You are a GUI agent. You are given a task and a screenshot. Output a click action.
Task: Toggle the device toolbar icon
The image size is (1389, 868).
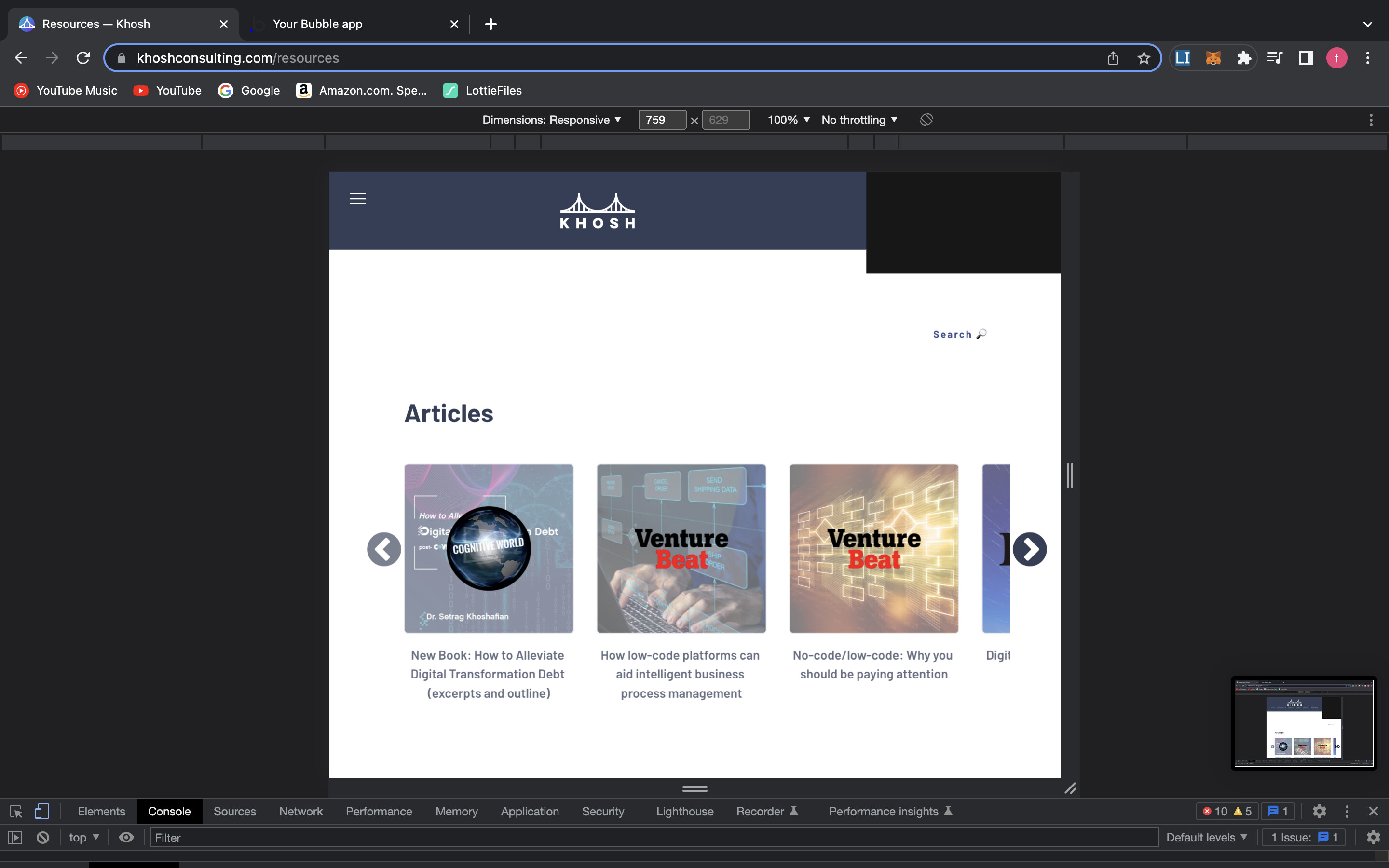click(41, 811)
